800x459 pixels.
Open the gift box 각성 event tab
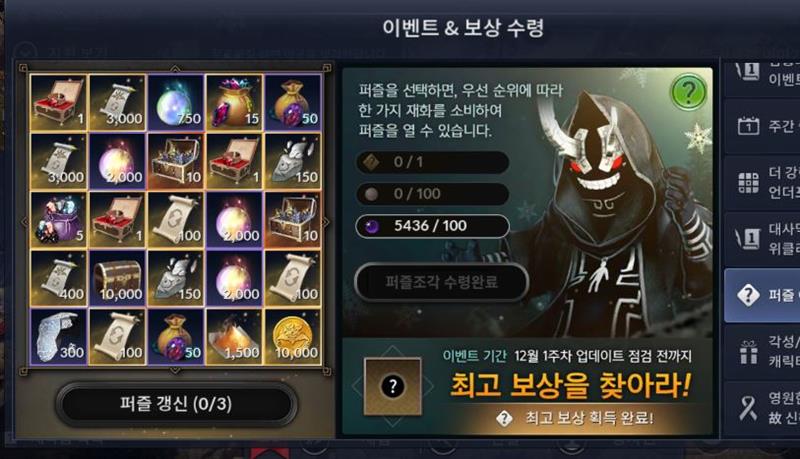pos(762,351)
